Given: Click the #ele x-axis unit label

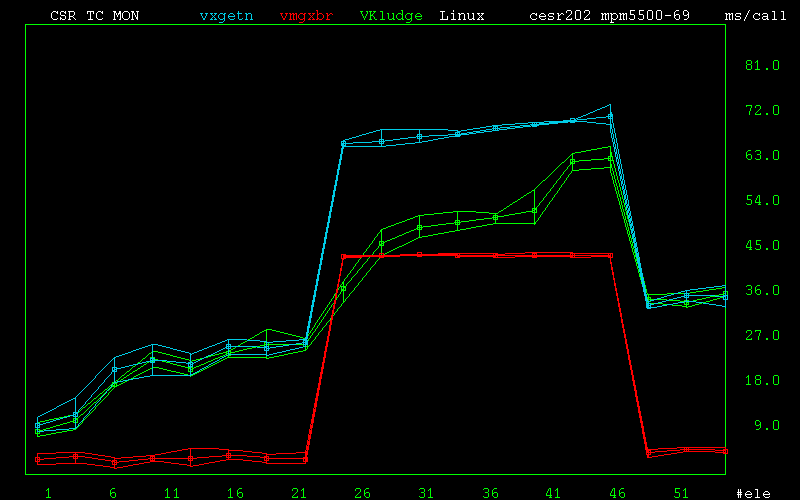Looking at the screenshot, I should pos(753,493).
